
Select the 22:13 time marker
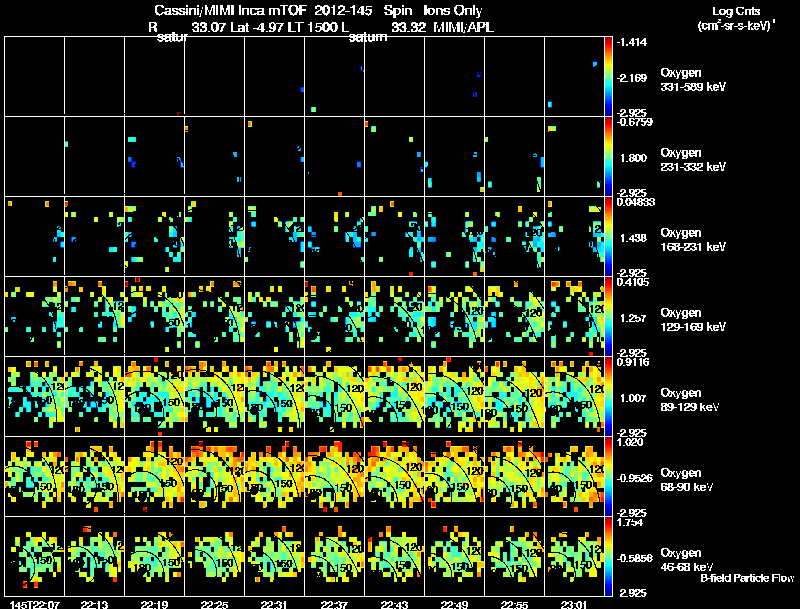[x=94, y=605]
